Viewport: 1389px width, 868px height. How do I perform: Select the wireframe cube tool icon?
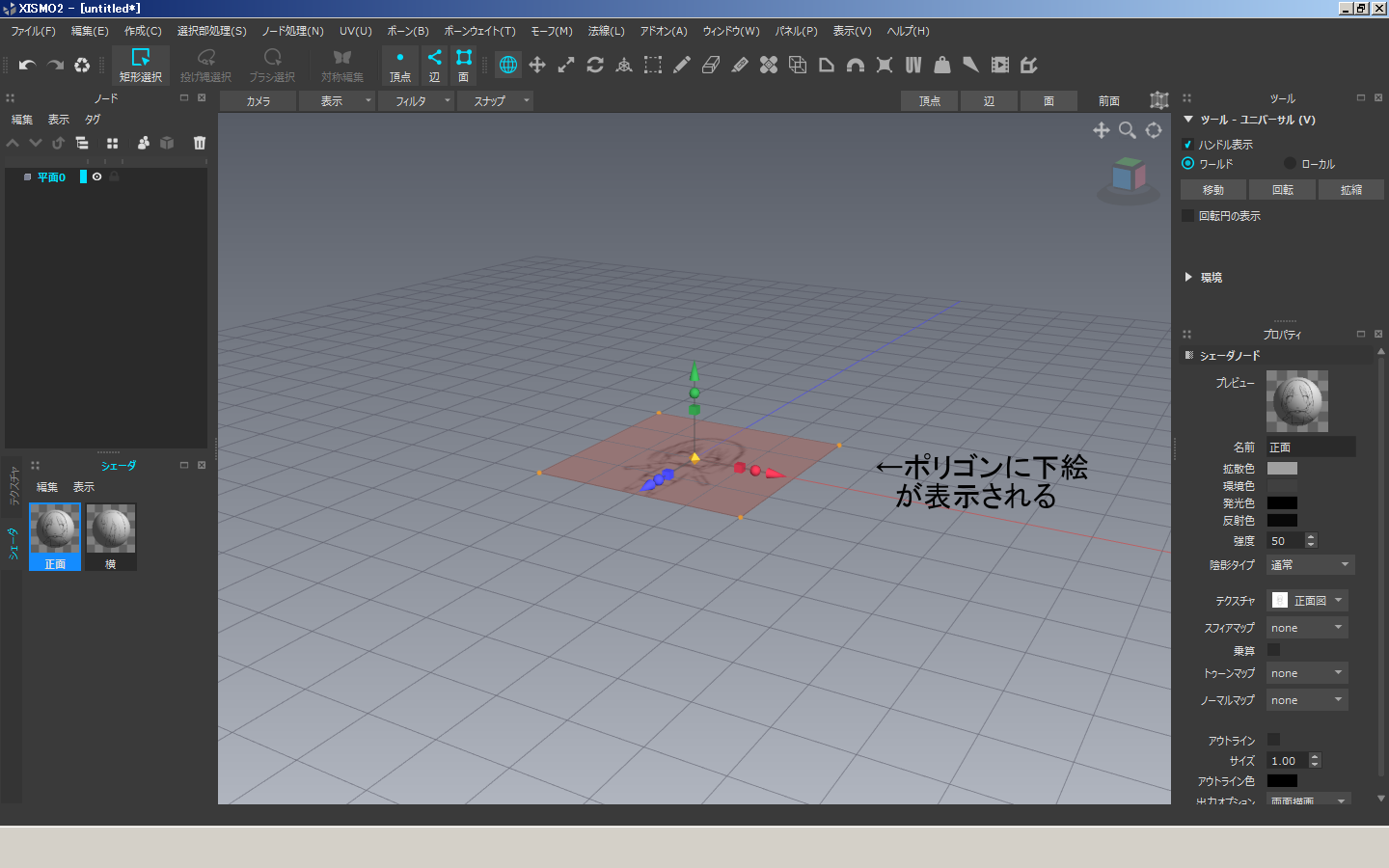click(798, 65)
